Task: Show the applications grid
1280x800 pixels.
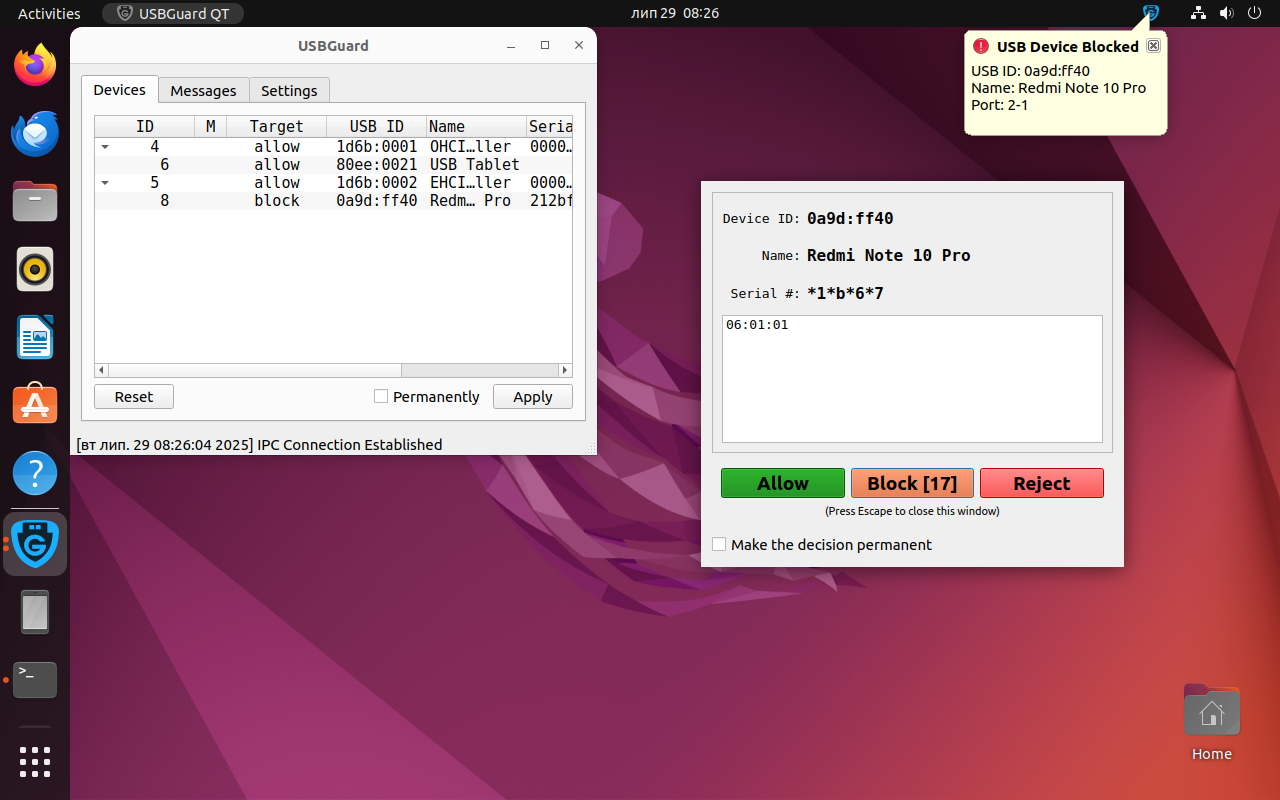Action: [35, 762]
